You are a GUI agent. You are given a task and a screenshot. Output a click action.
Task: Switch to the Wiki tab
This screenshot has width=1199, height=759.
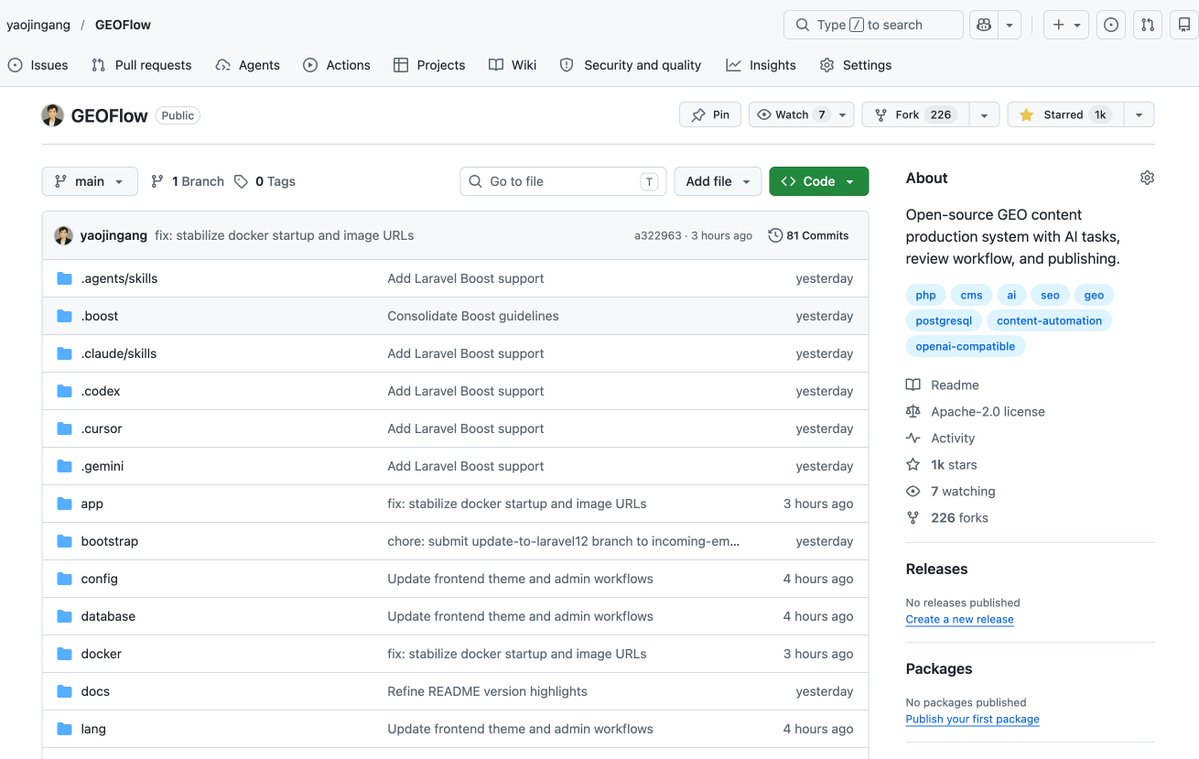click(x=512, y=65)
